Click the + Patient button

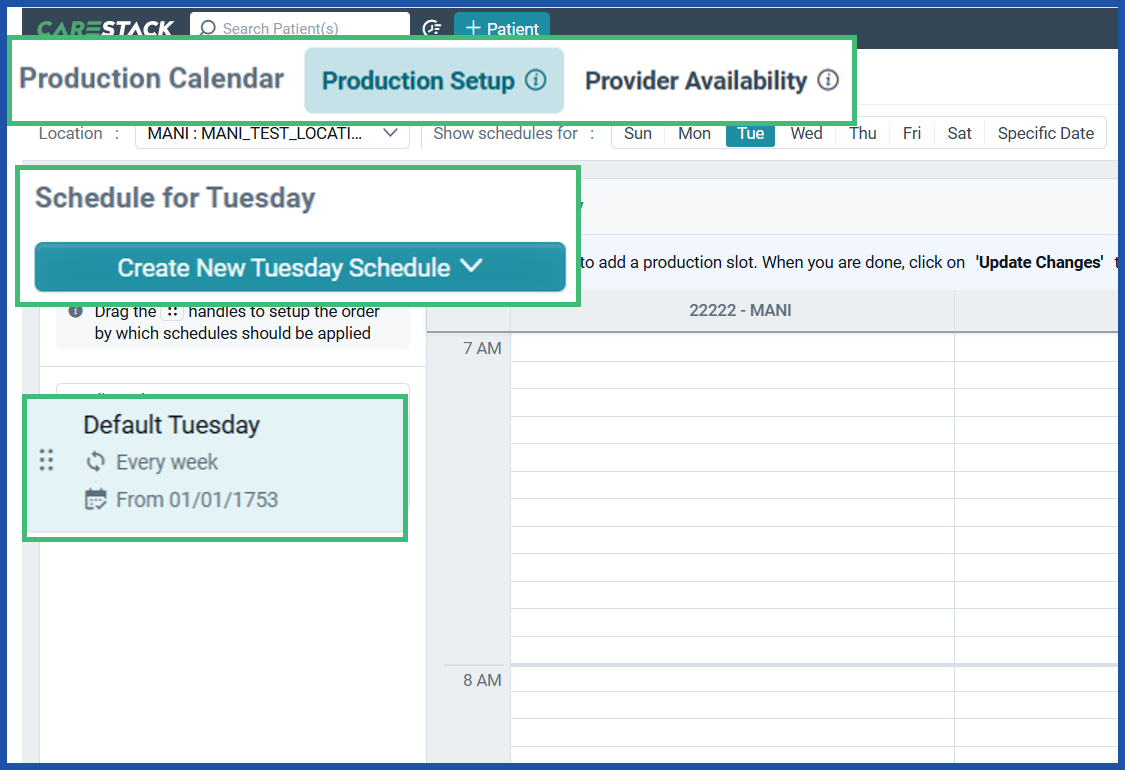click(502, 28)
